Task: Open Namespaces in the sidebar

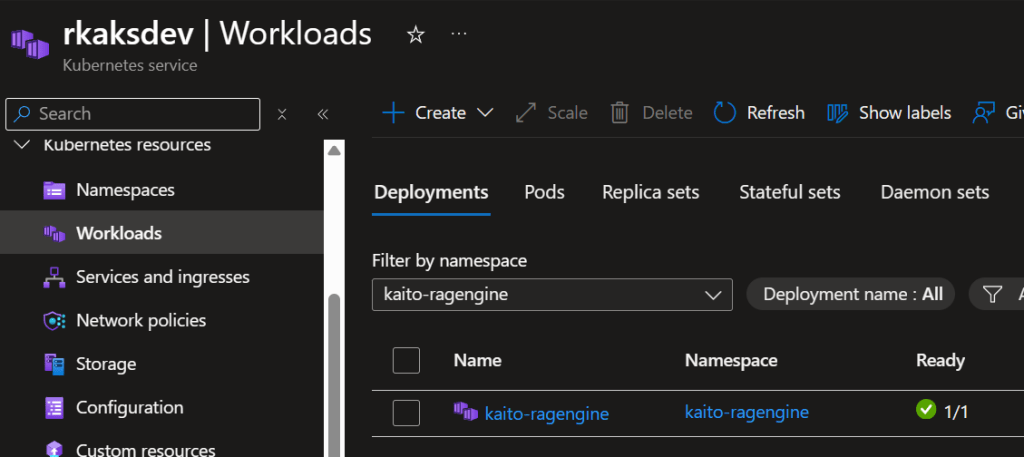Action: [125, 190]
